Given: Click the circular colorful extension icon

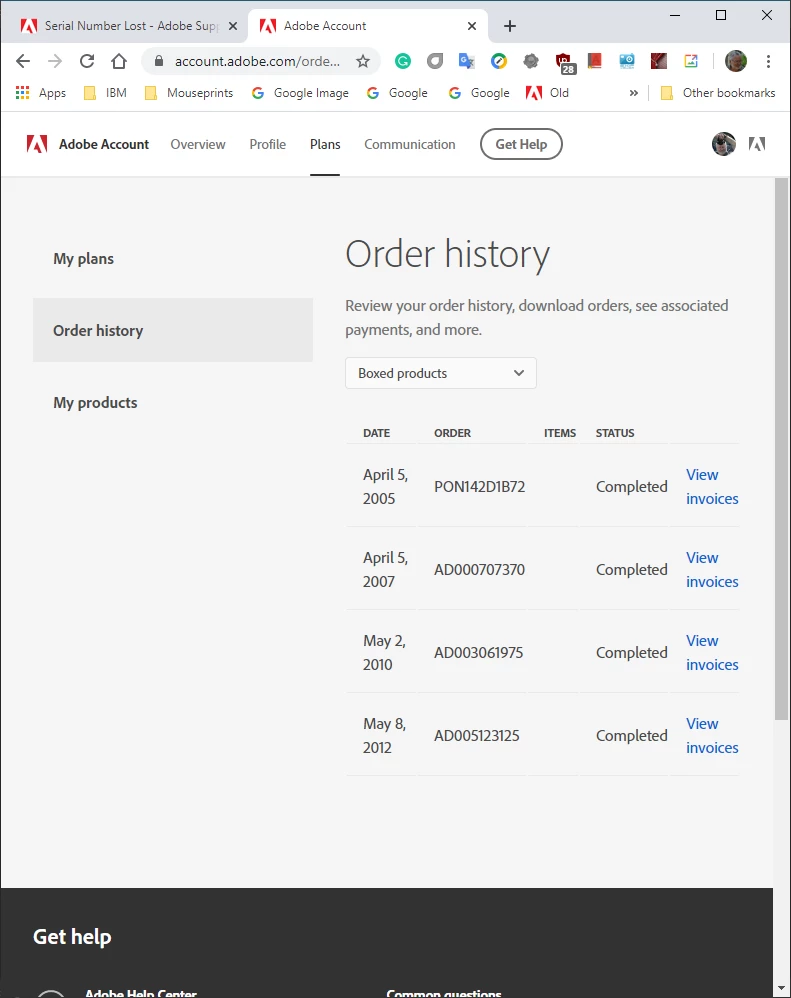Looking at the screenshot, I should click(499, 61).
